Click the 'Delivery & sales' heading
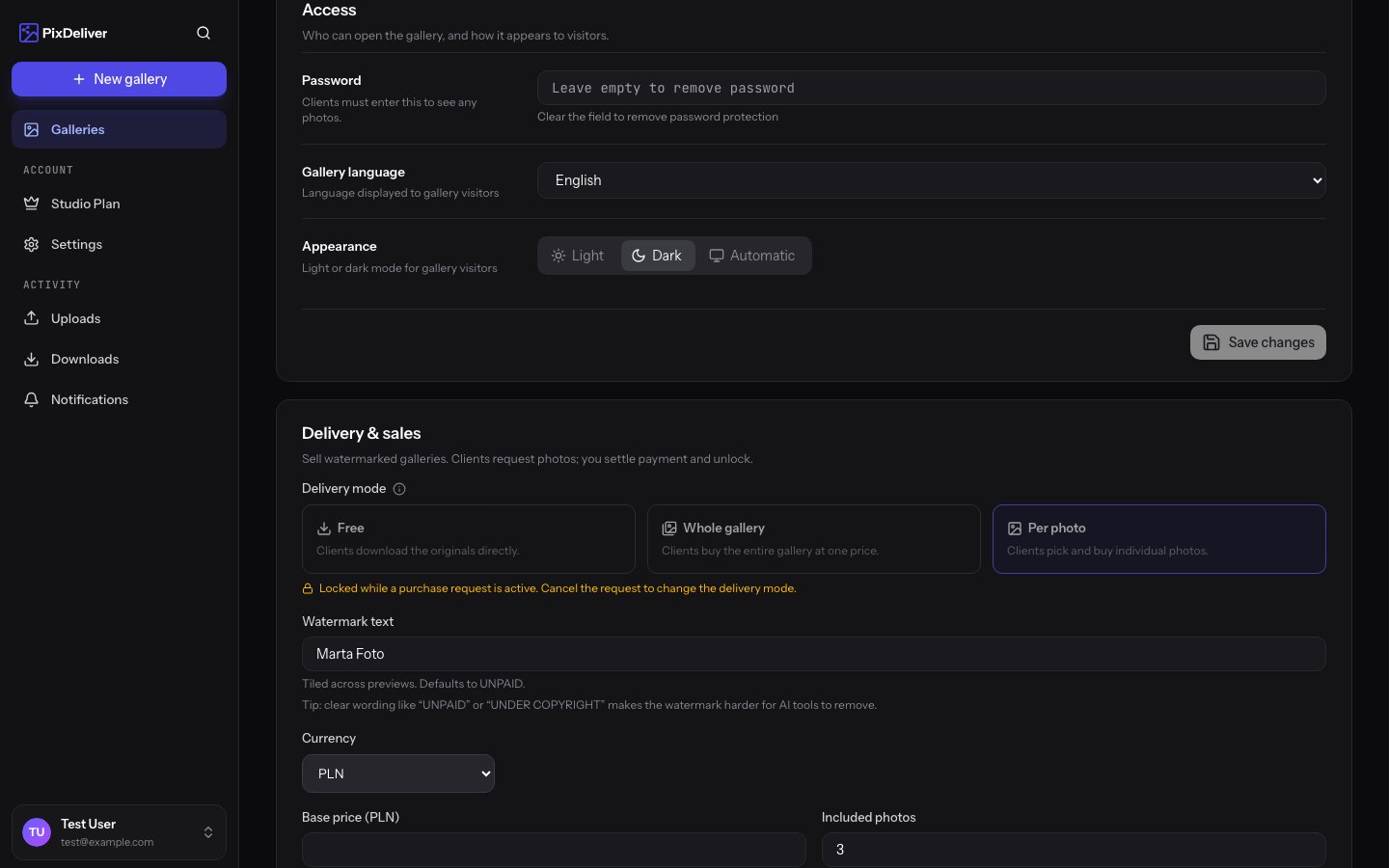The height and width of the screenshot is (868, 1389). pos(362,433)
